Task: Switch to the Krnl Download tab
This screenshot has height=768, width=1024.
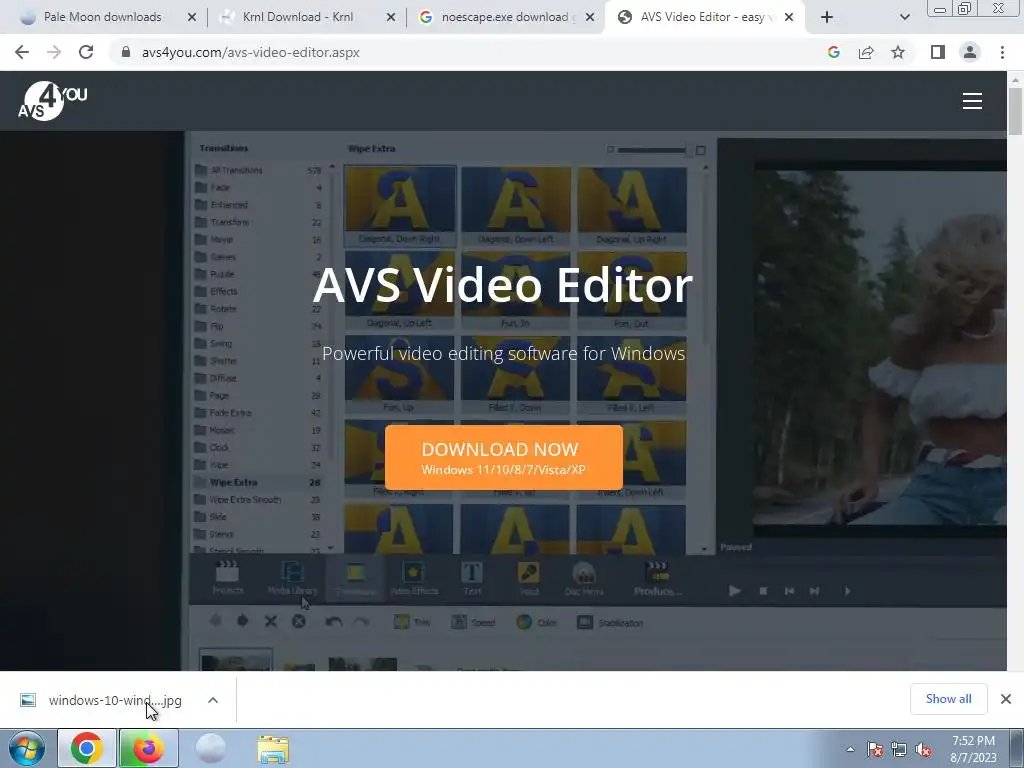Action: pyautogui.click(x=307, y=17)
